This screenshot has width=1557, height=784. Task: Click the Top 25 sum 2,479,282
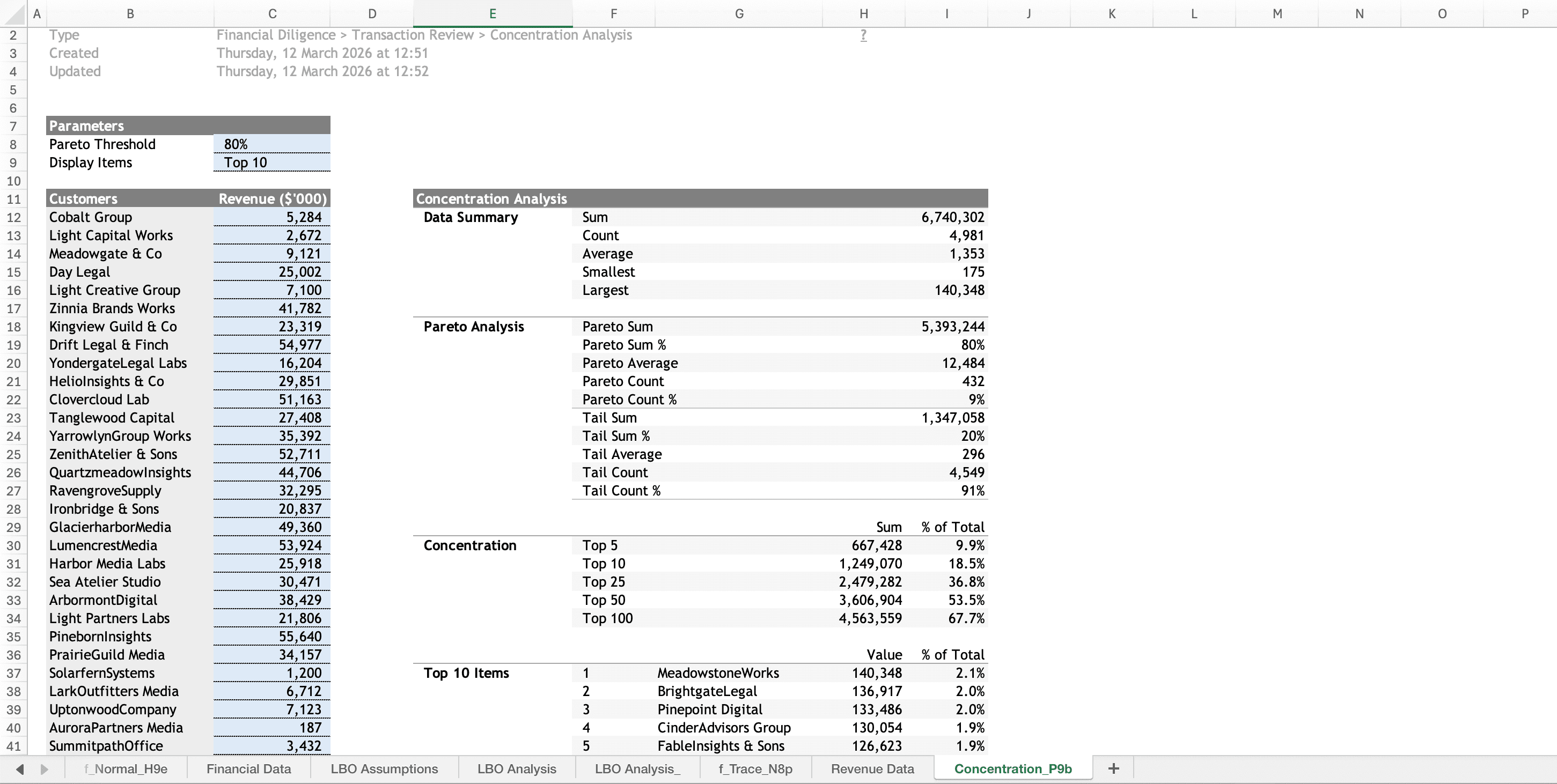pyautogui.click(x=864, y=582)
